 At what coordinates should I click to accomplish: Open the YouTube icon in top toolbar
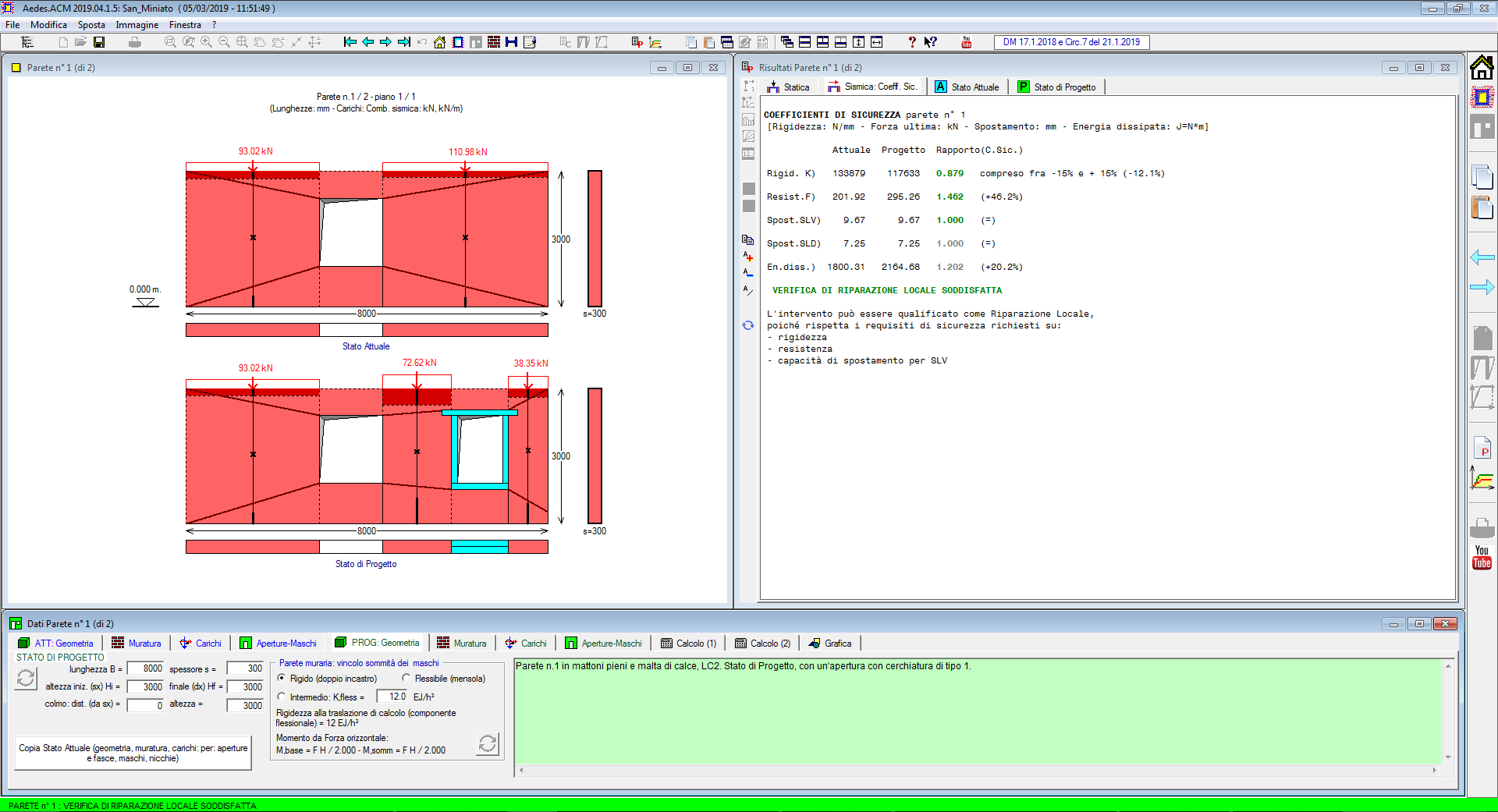point(966,42)
